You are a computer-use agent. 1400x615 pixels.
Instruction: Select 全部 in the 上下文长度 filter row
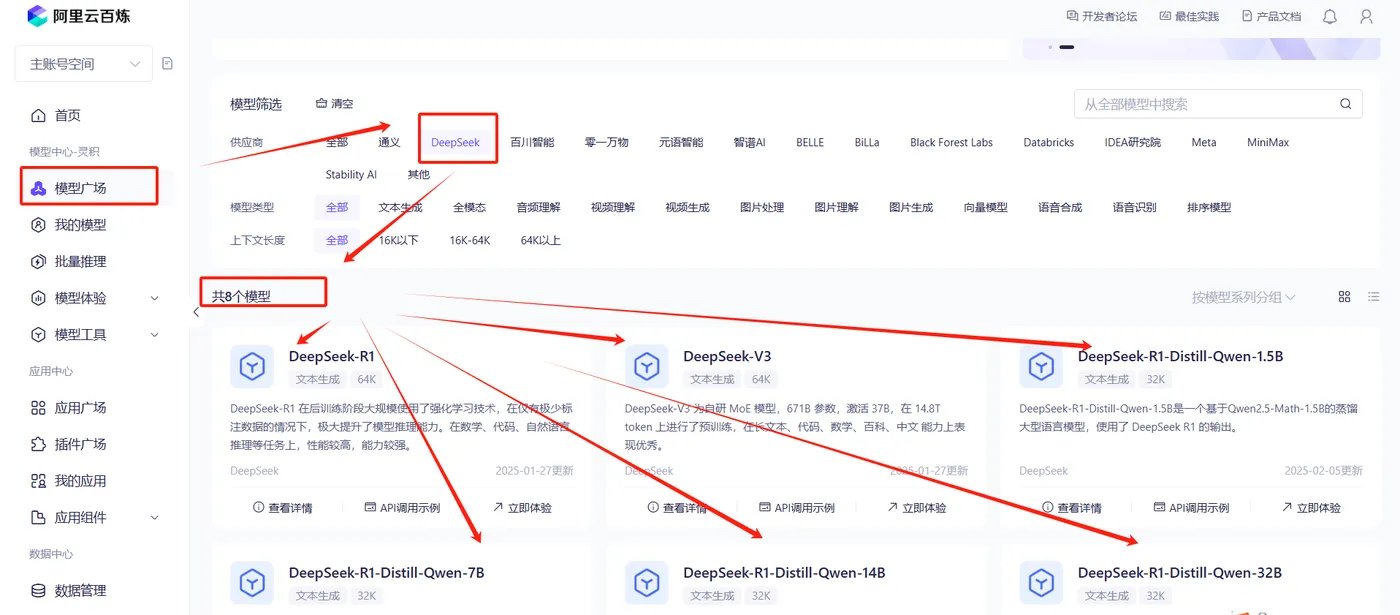[337, 240]
